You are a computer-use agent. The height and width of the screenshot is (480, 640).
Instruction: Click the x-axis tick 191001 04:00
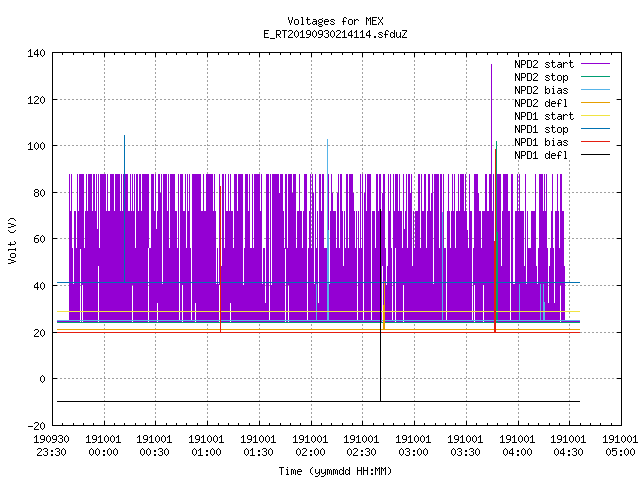[x=517, y=446]
